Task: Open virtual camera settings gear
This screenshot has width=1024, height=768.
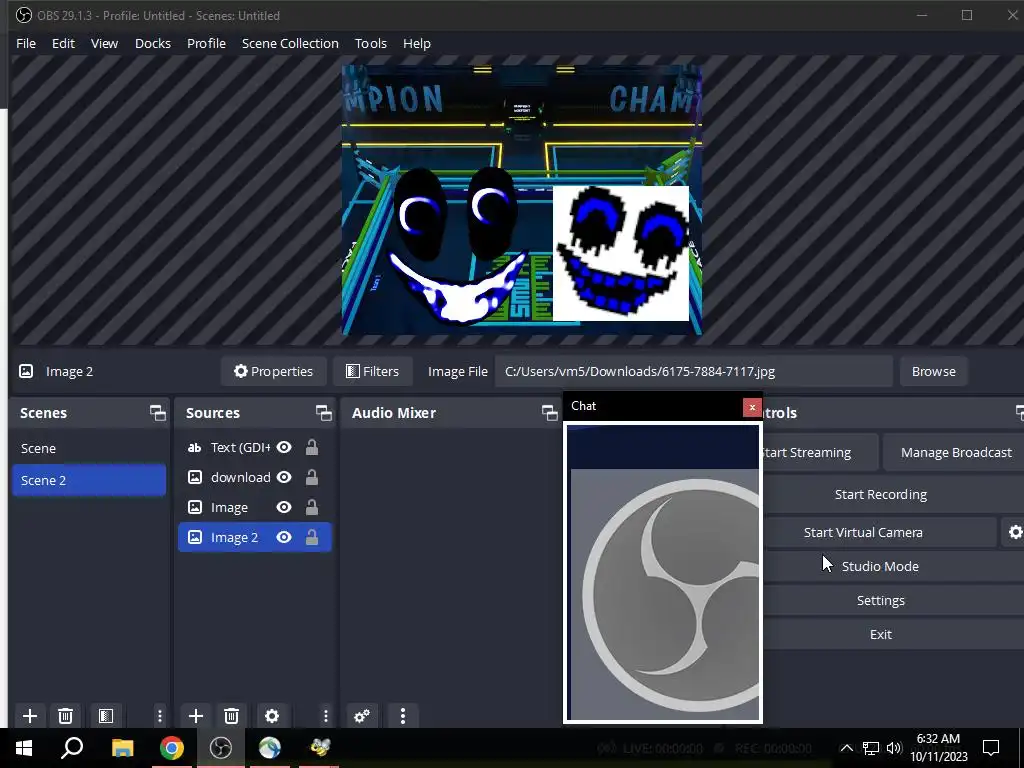Action: (1014, 532)
